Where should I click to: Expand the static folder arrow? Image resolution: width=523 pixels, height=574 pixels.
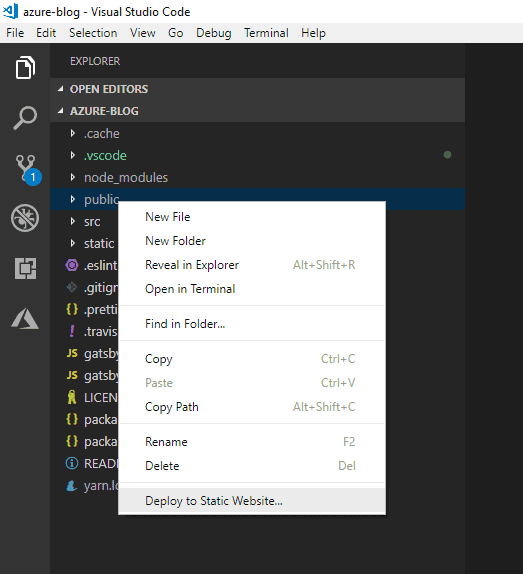73,243
